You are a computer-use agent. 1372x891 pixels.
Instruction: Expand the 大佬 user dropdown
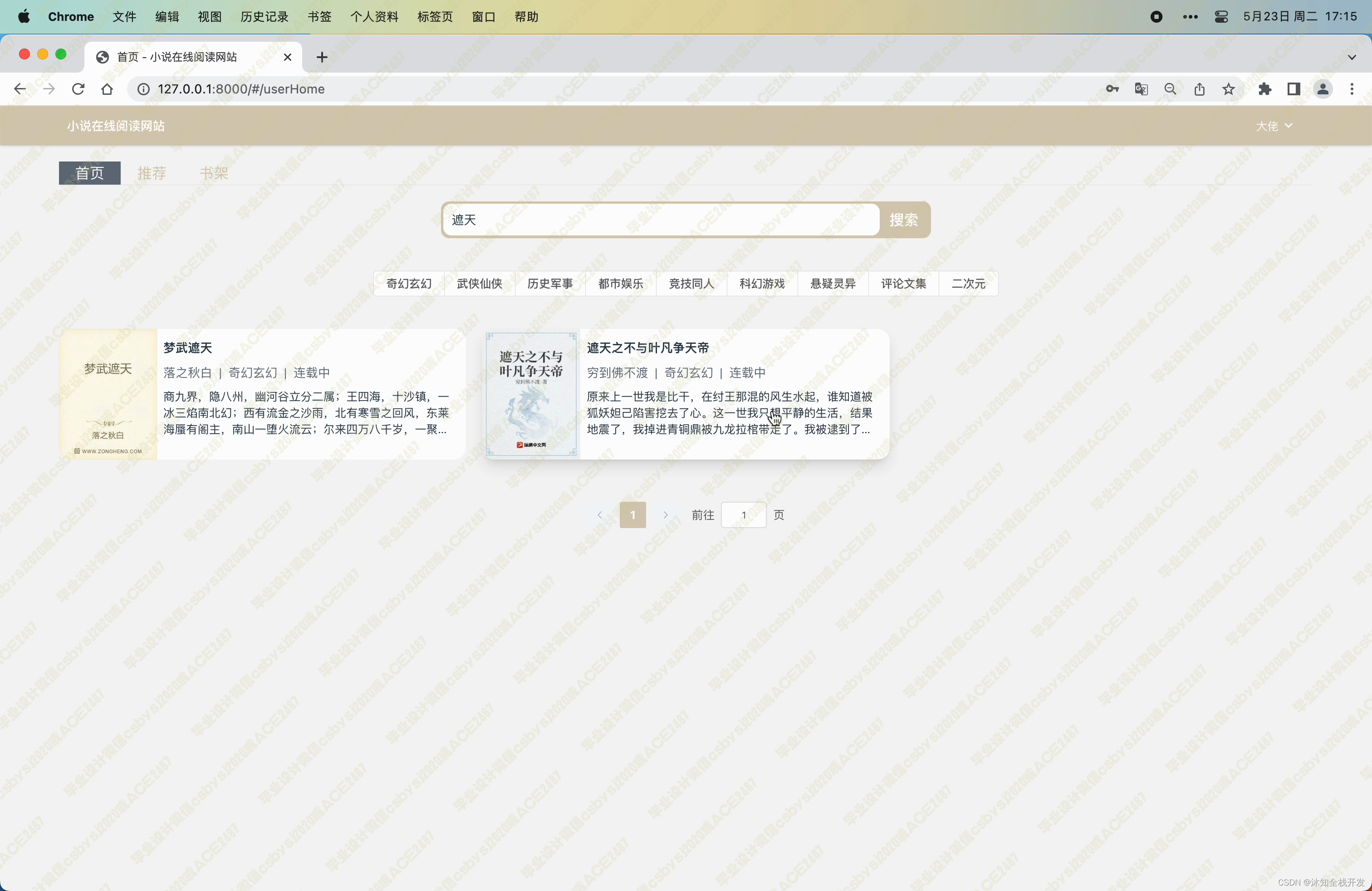pos(1274,126)
